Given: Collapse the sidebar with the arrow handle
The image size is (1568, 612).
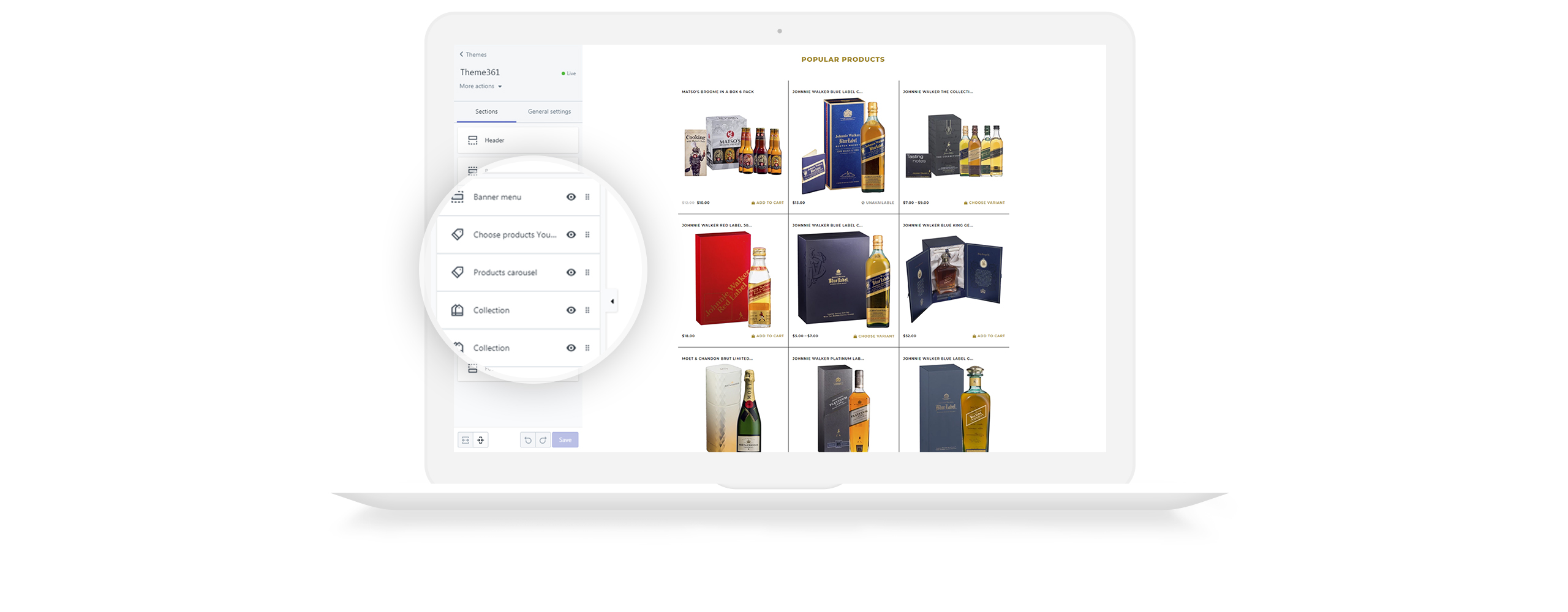Looking at the screenshot, I should coord(612,302).
